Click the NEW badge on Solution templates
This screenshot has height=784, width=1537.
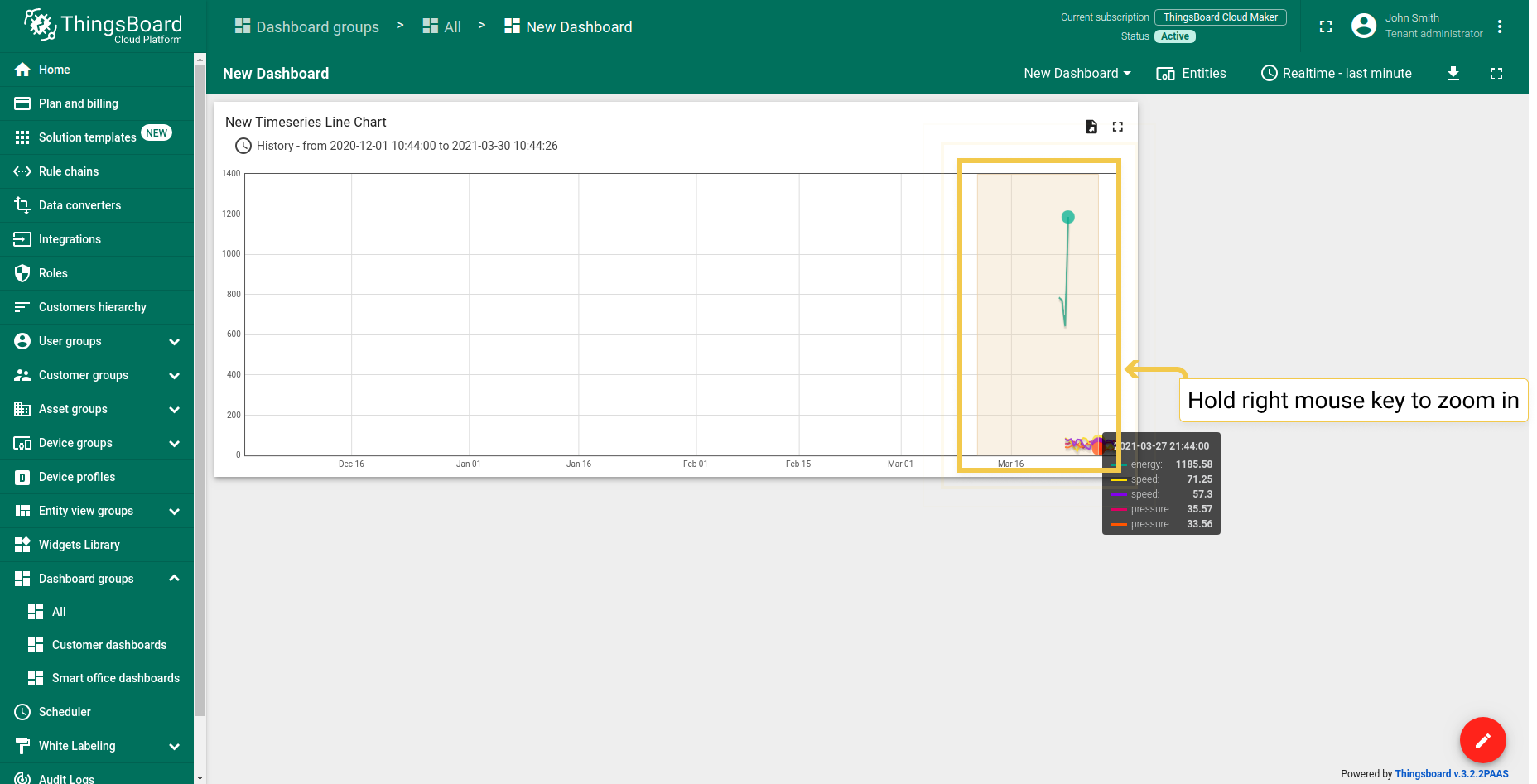tap(157, 132)
